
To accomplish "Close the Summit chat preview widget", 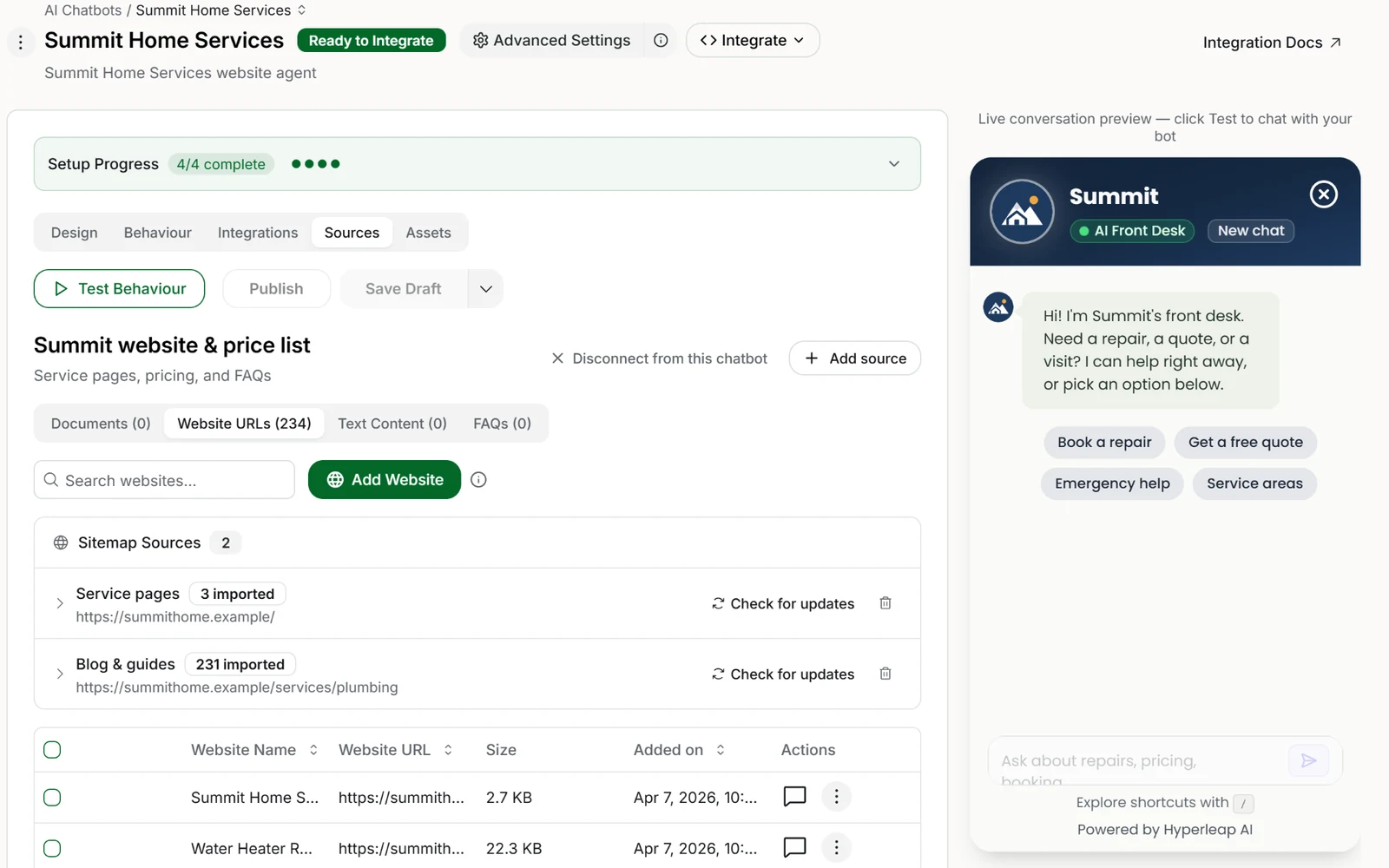I will (x=1323, y=194).
